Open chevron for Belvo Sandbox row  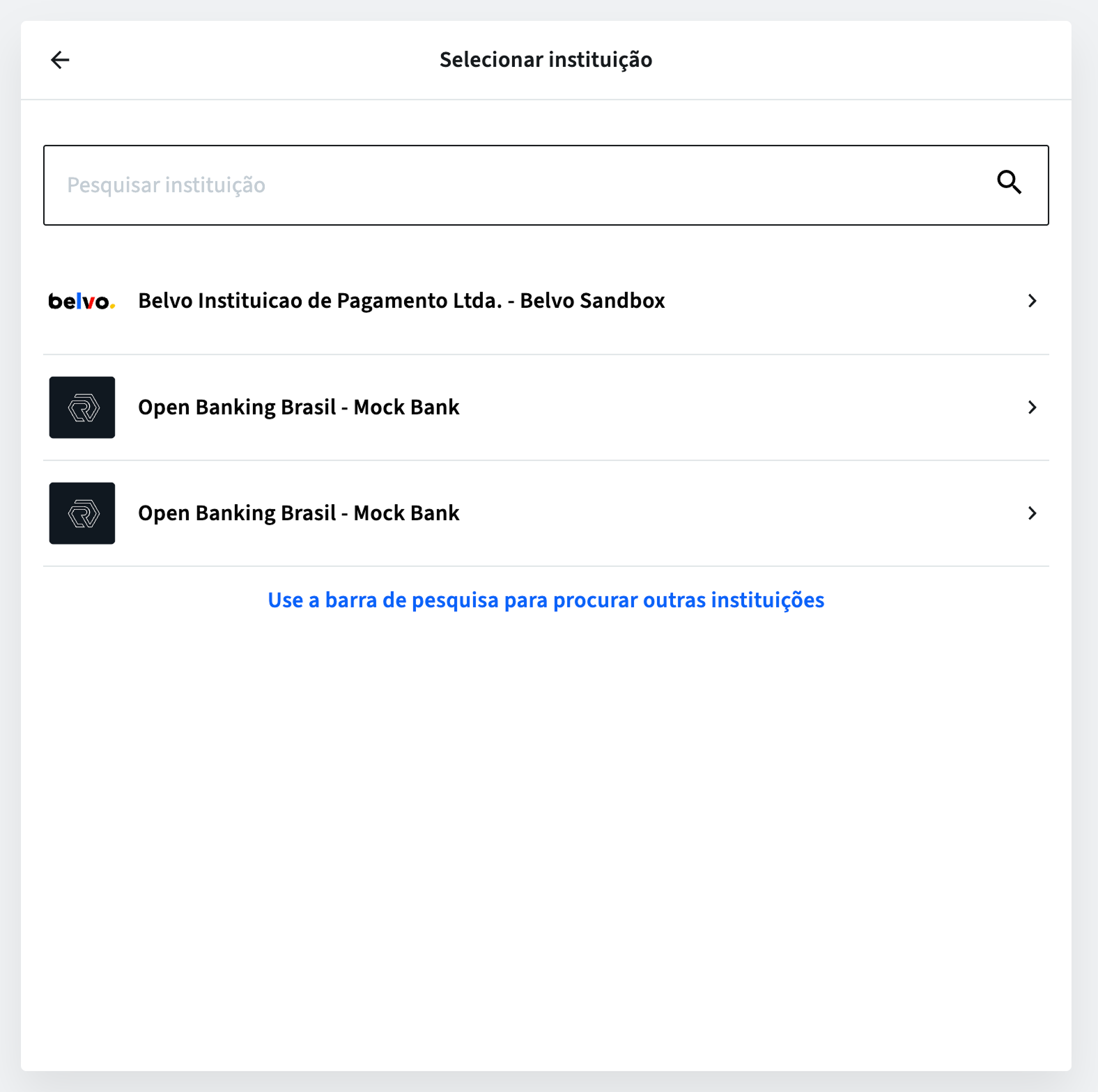tap(1033, 301)
